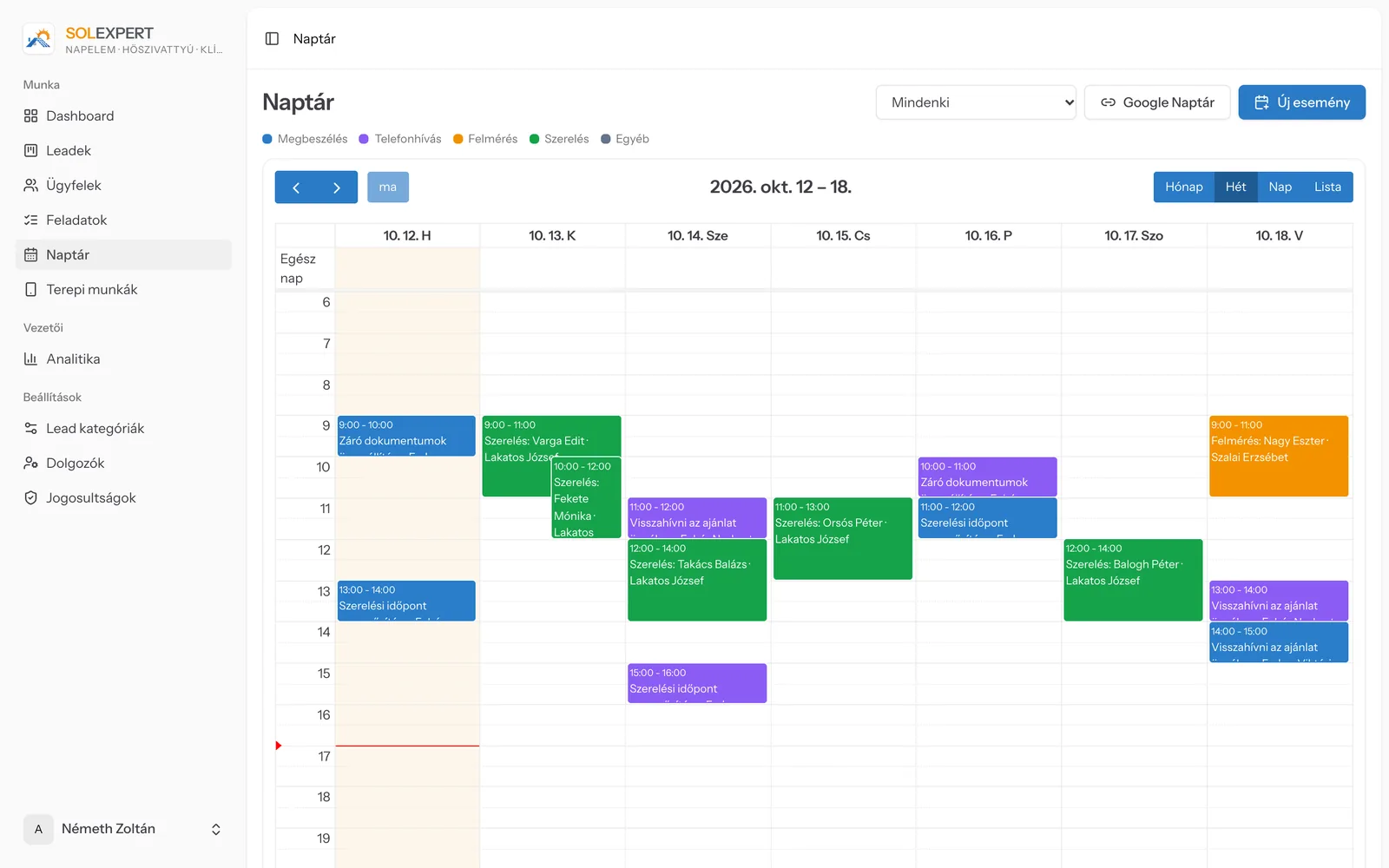Open Monday 9:00 Záró dokumentumok event

(x=406, y=436)
